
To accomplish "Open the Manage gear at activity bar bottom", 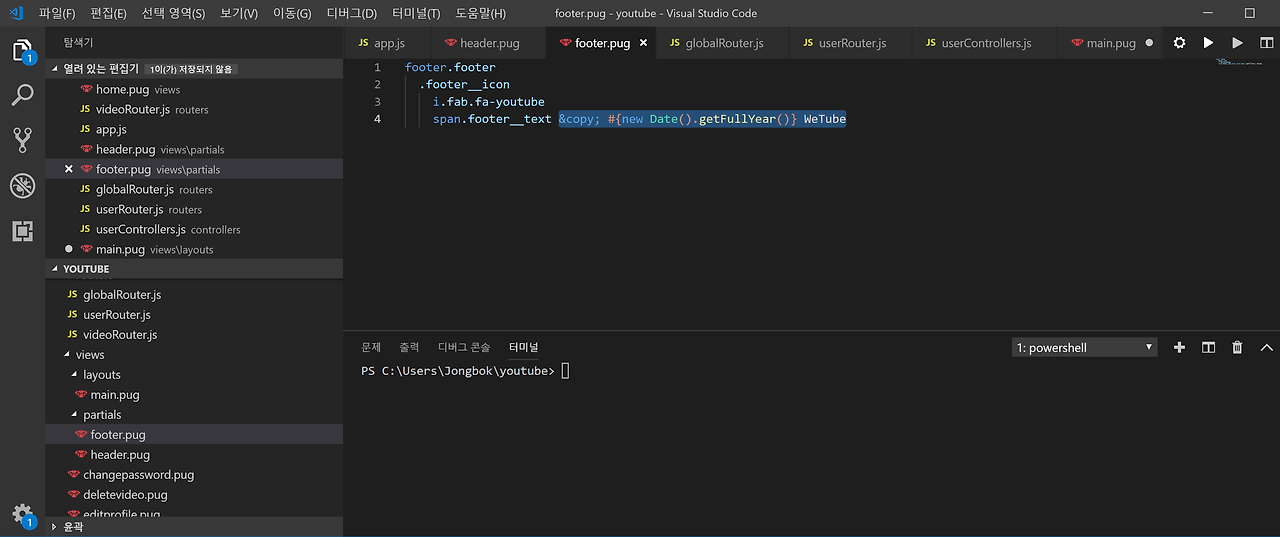I will (x=22, y=514).
